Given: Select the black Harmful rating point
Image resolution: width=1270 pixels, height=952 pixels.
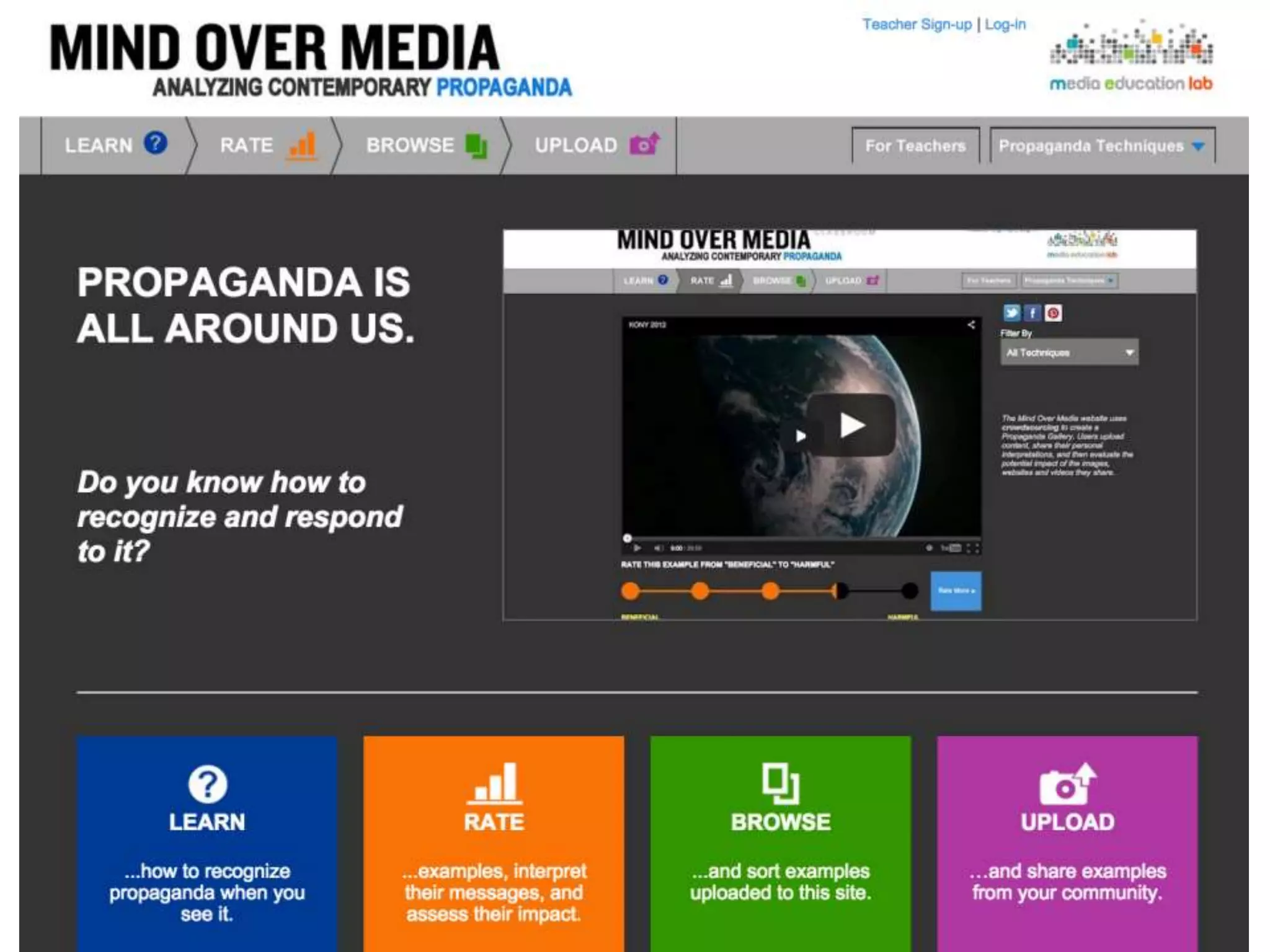Looking at the screenshot, I should [x=910, y=591].
